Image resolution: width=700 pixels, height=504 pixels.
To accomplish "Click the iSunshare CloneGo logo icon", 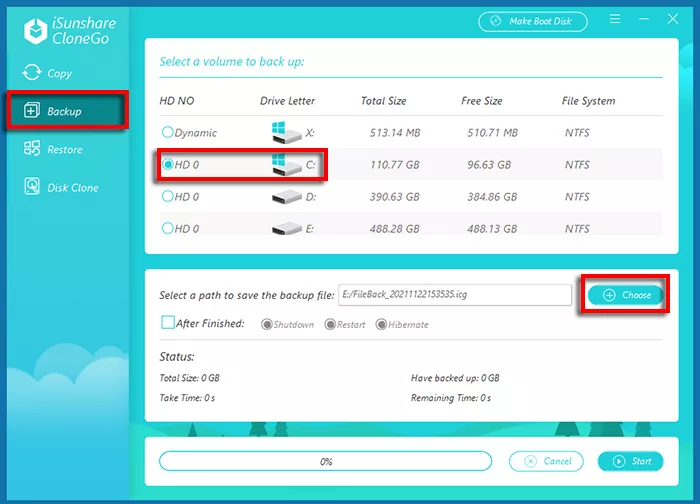I will coord(36,31).
